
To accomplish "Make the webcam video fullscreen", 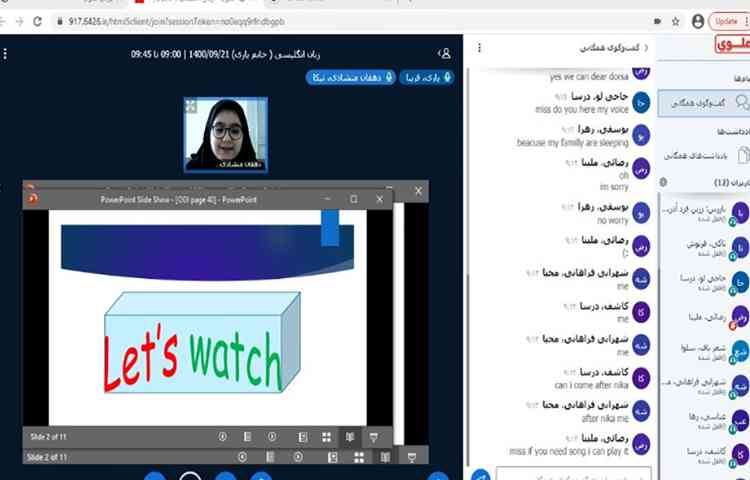I will [190, 106].
